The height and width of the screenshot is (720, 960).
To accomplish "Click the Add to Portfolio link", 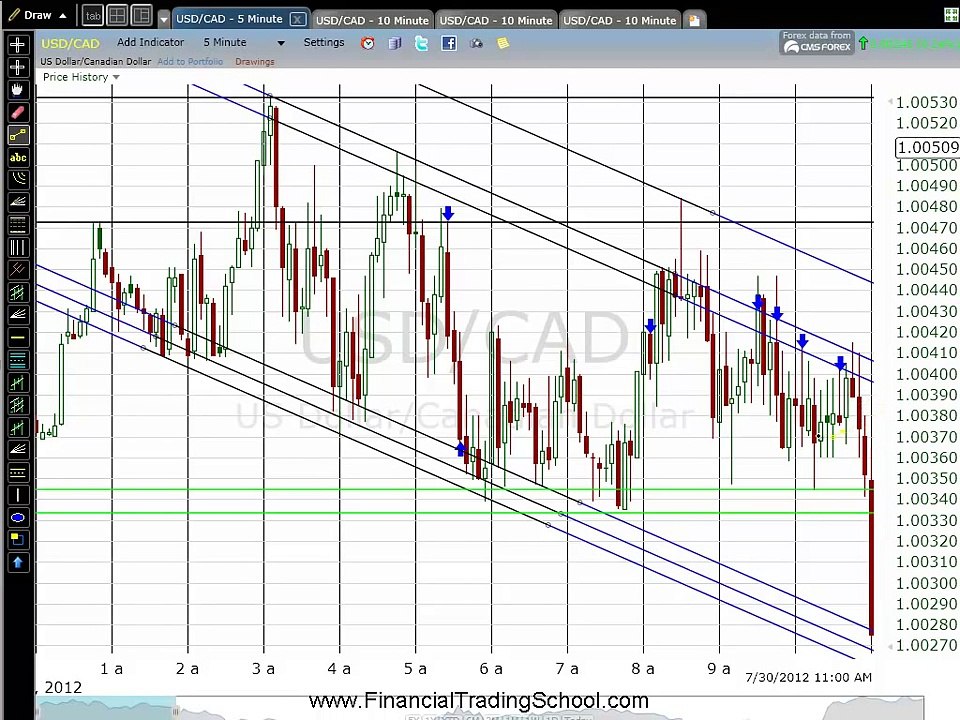I will pyautogui.click(x=190, y=62).
